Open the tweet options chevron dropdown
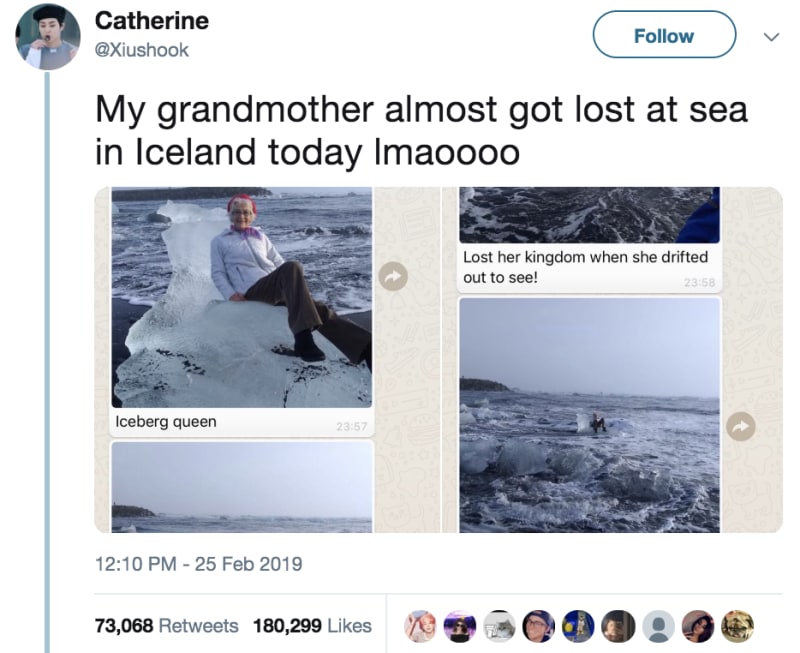Image resolution: width=800 pixels, height=653 pixels. click(770, 37)
